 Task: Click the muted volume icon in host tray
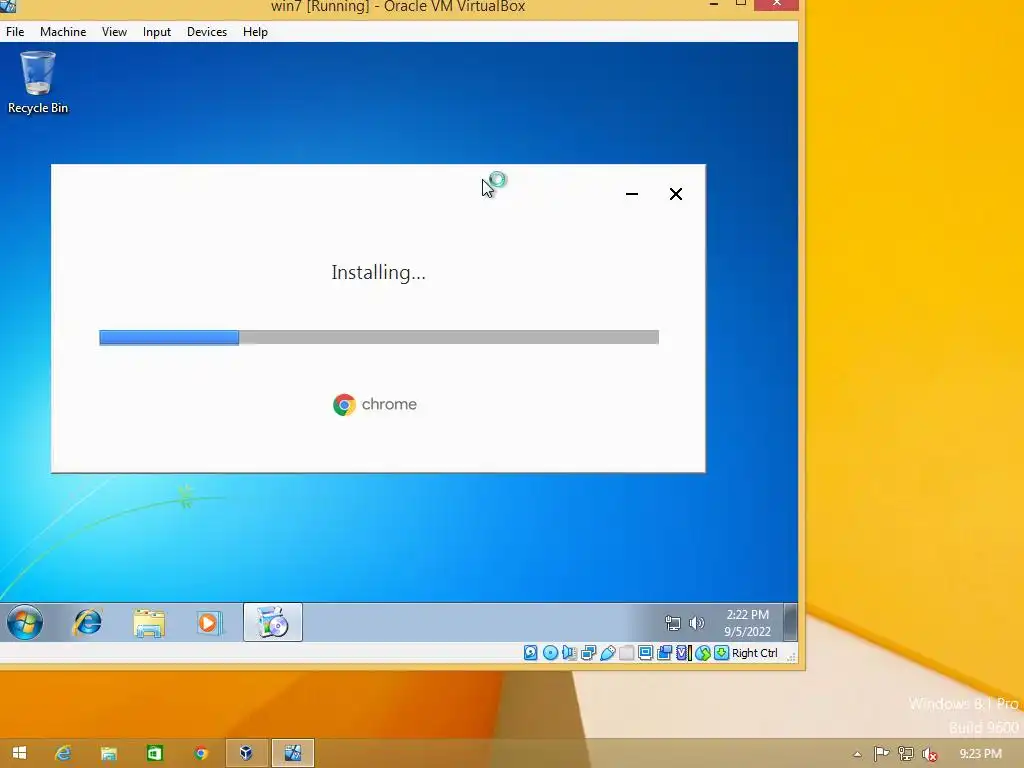(x=929, y=754)
